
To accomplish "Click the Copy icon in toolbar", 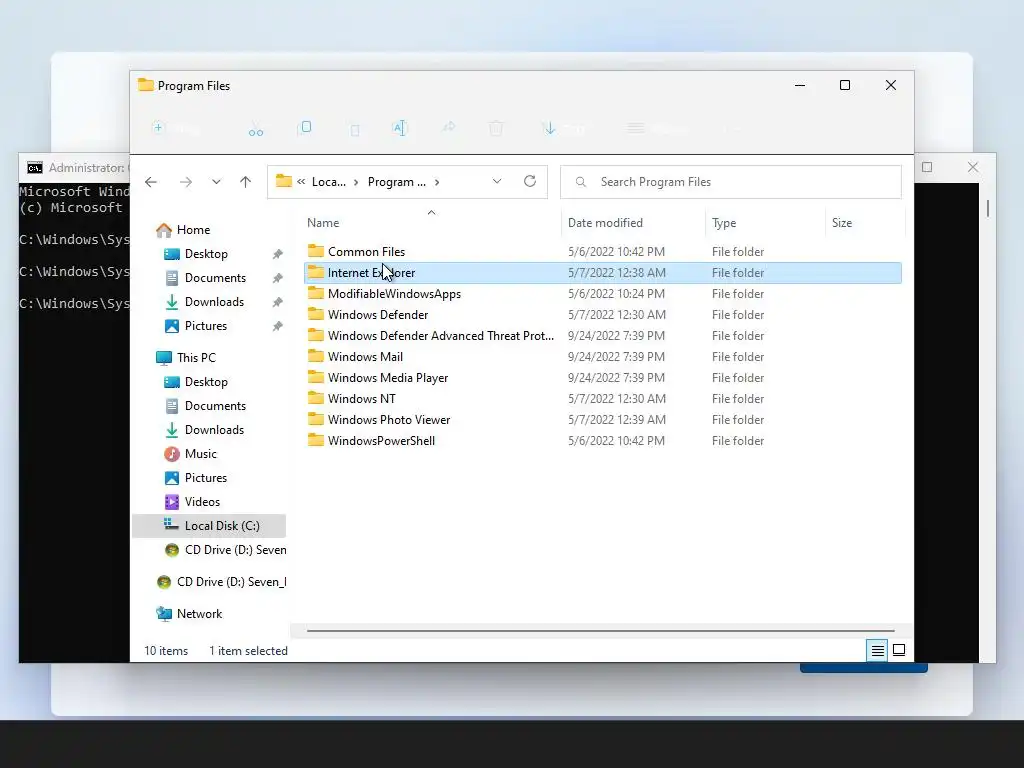I will coord(304,128).
